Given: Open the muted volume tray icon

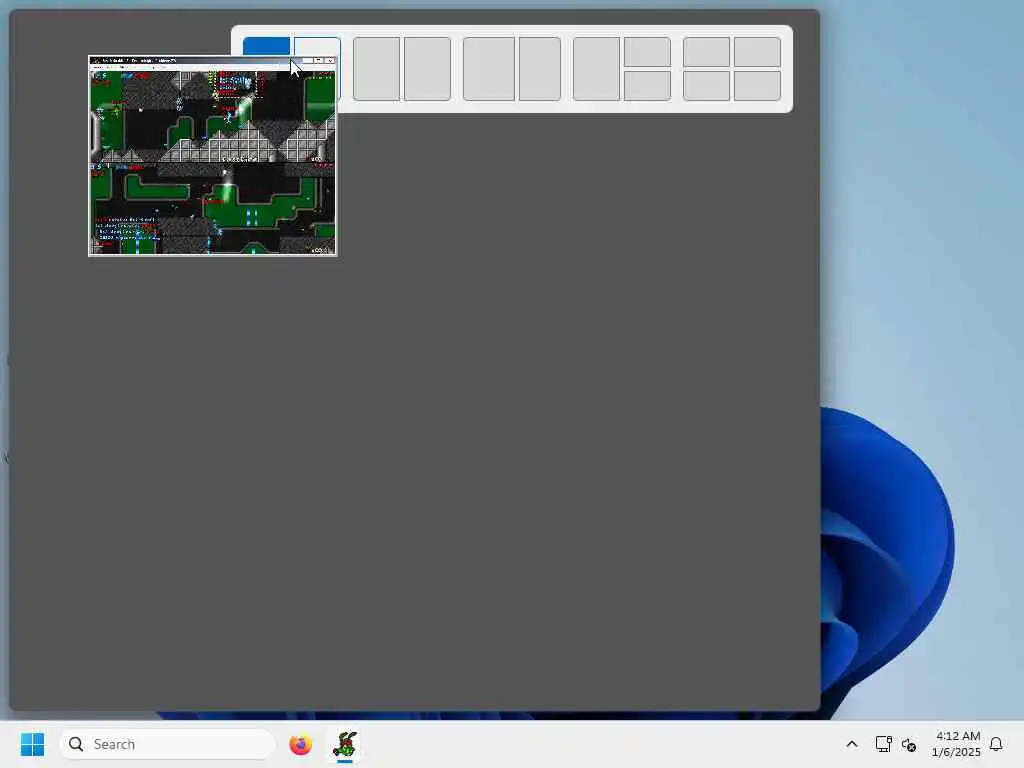Looking at the screenshot, I should 908,744.
